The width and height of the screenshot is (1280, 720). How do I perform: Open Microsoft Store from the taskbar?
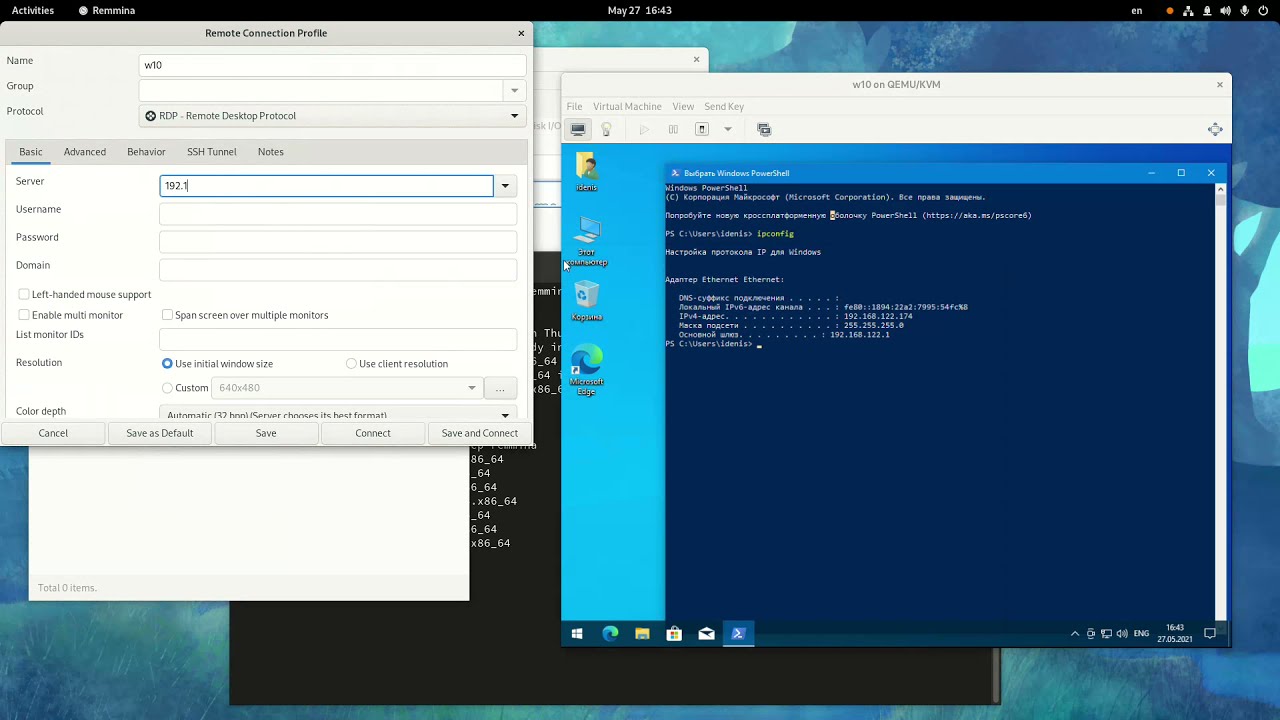674,634
